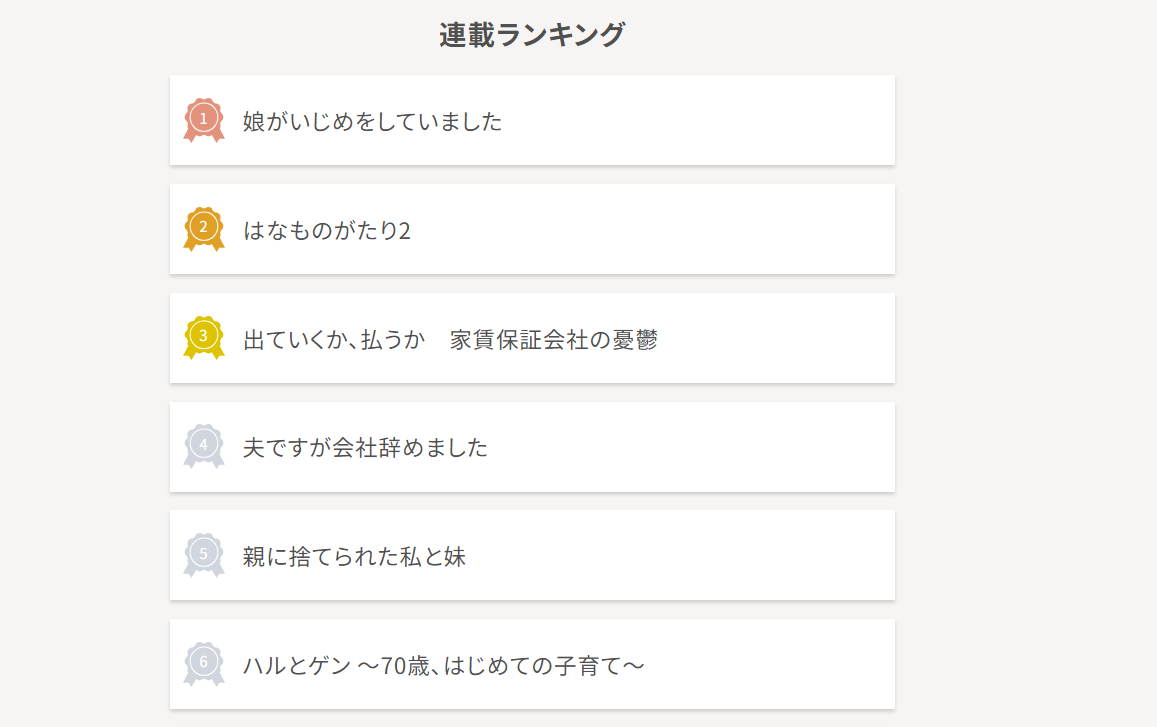Click the rank 5 gray medal badge
1157x727 pixels.
pos(204,555)
